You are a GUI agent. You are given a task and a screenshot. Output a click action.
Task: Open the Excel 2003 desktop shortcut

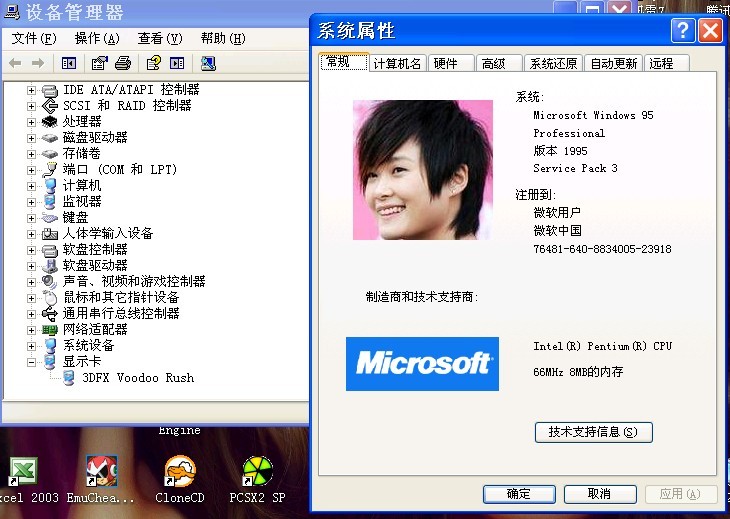(23, 472)
